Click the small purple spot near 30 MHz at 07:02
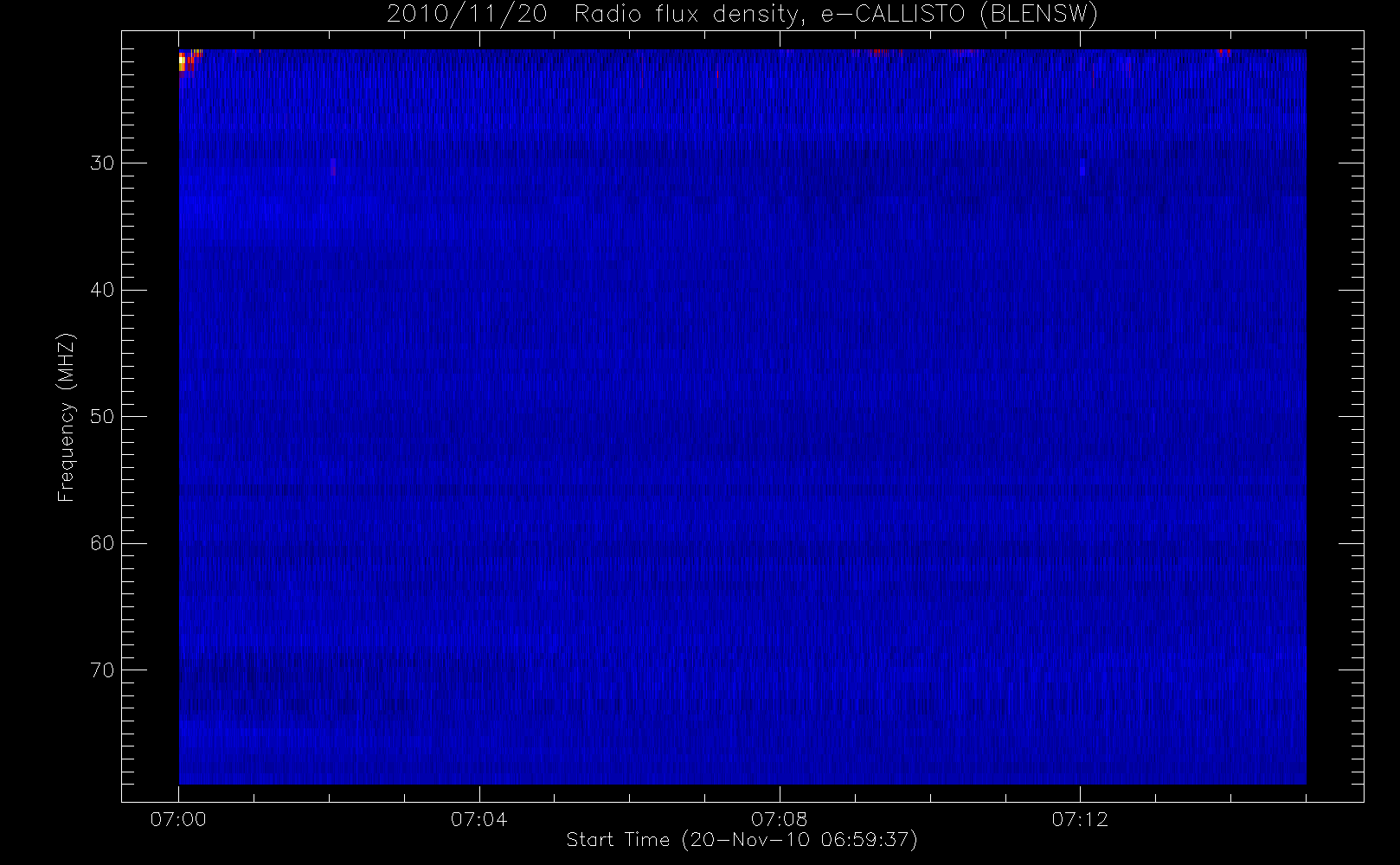Image resolution: width=1400 pixels, height=865 pixels. click(x=332, y=167)
